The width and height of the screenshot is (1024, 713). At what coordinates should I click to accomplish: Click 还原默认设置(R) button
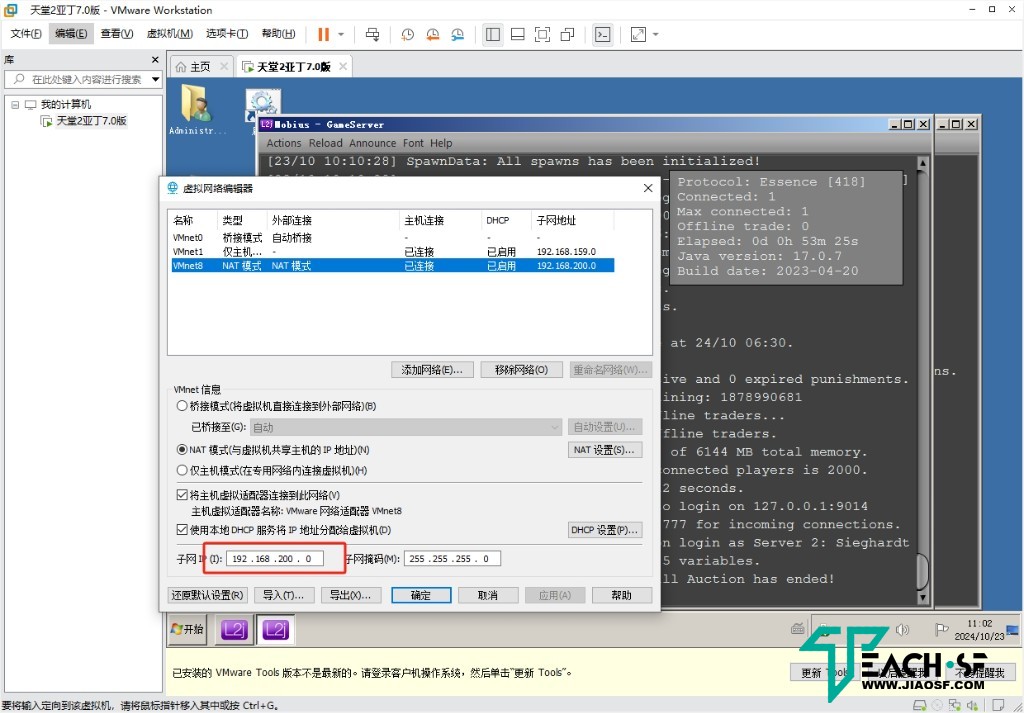(207, 595)
